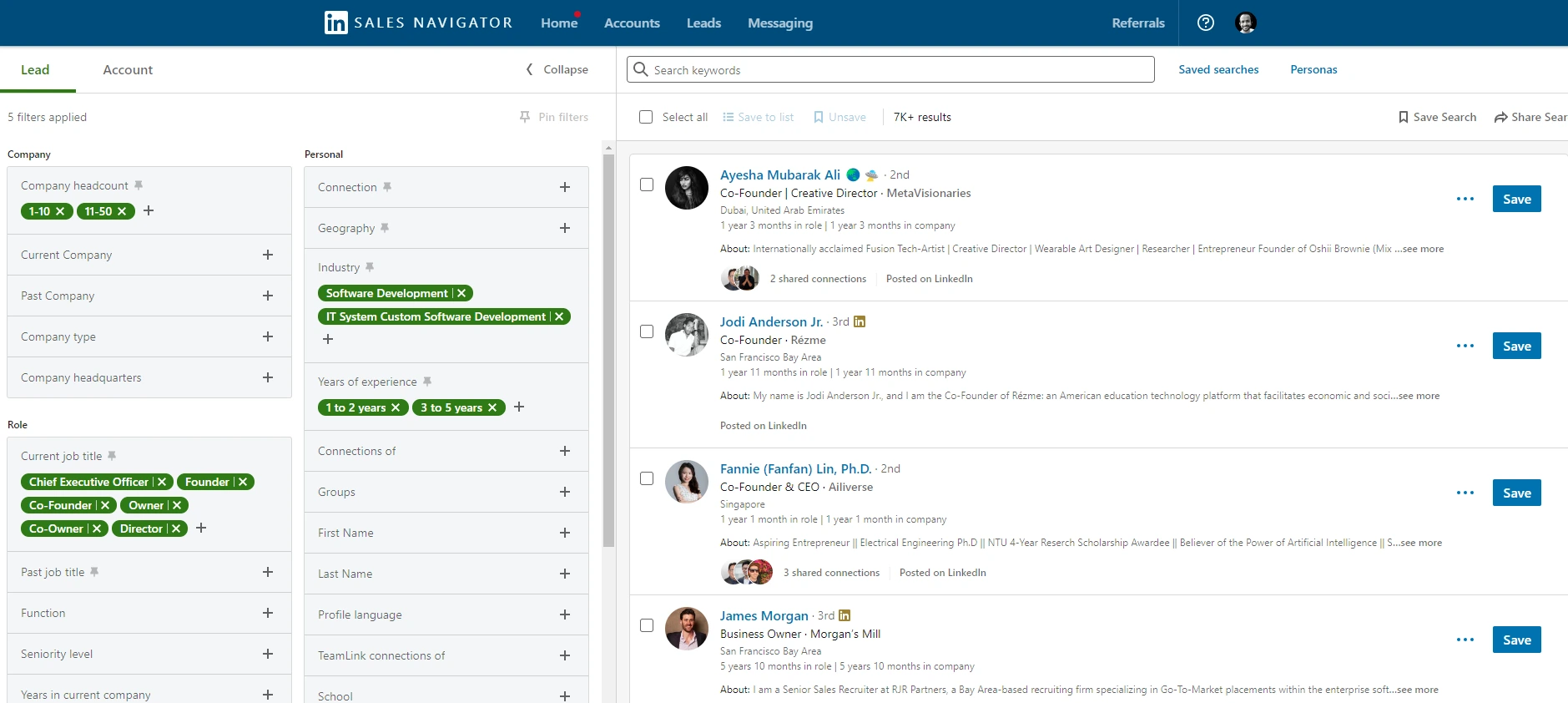
Task: Open James Morgan's profile photo
Action: click(x=686, y=629)
